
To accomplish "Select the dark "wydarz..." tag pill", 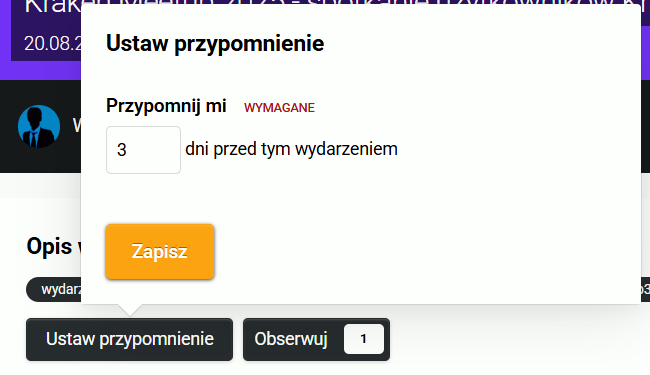I will 54,289.
